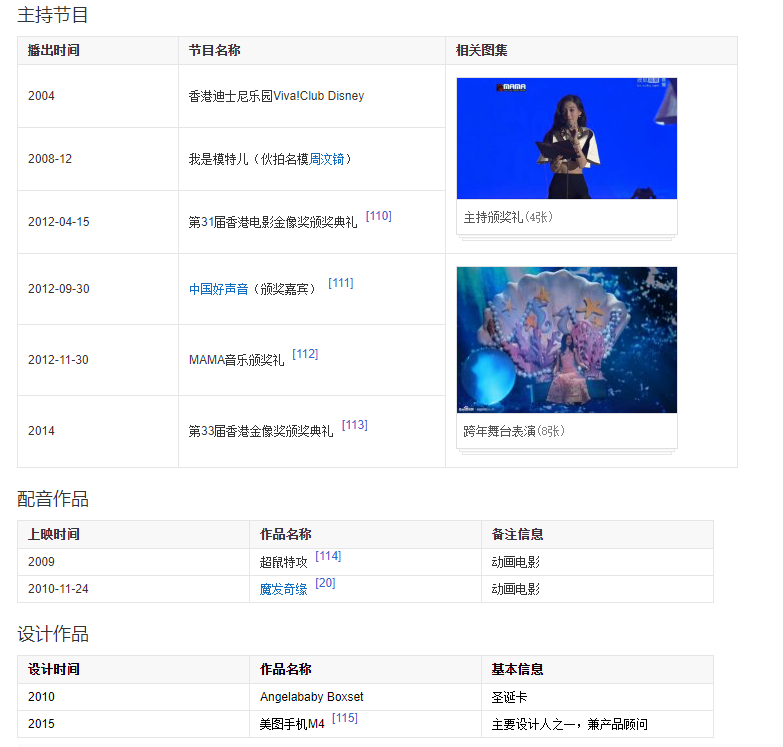Open reference [115] beside 美图手机M4
This screenshot has height=747, width=783.
click(x=344, y=718)
